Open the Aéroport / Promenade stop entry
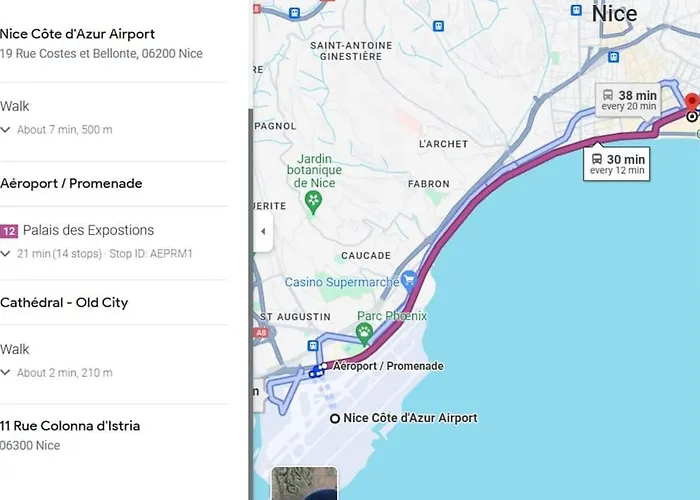The image size is (700, 500). coord(71,183)
